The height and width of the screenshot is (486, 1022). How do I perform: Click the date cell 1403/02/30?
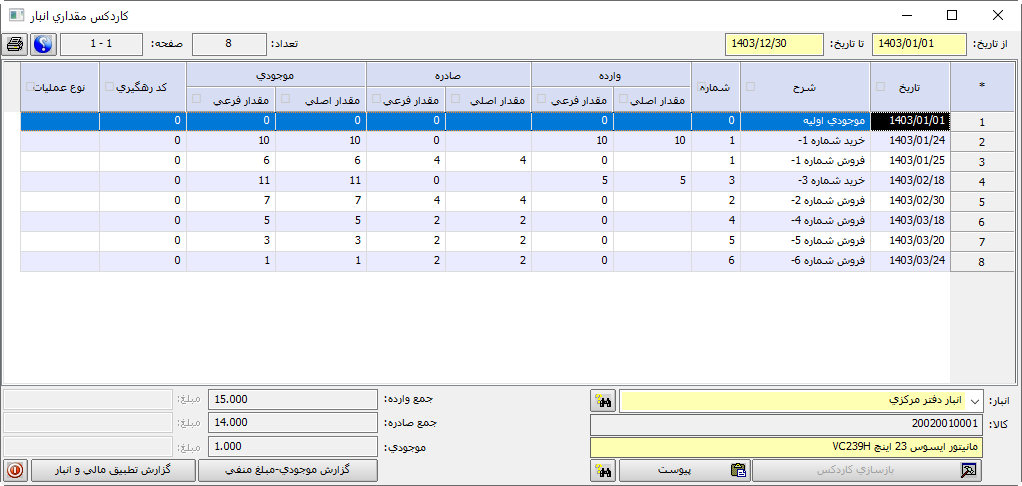(910, 202)
